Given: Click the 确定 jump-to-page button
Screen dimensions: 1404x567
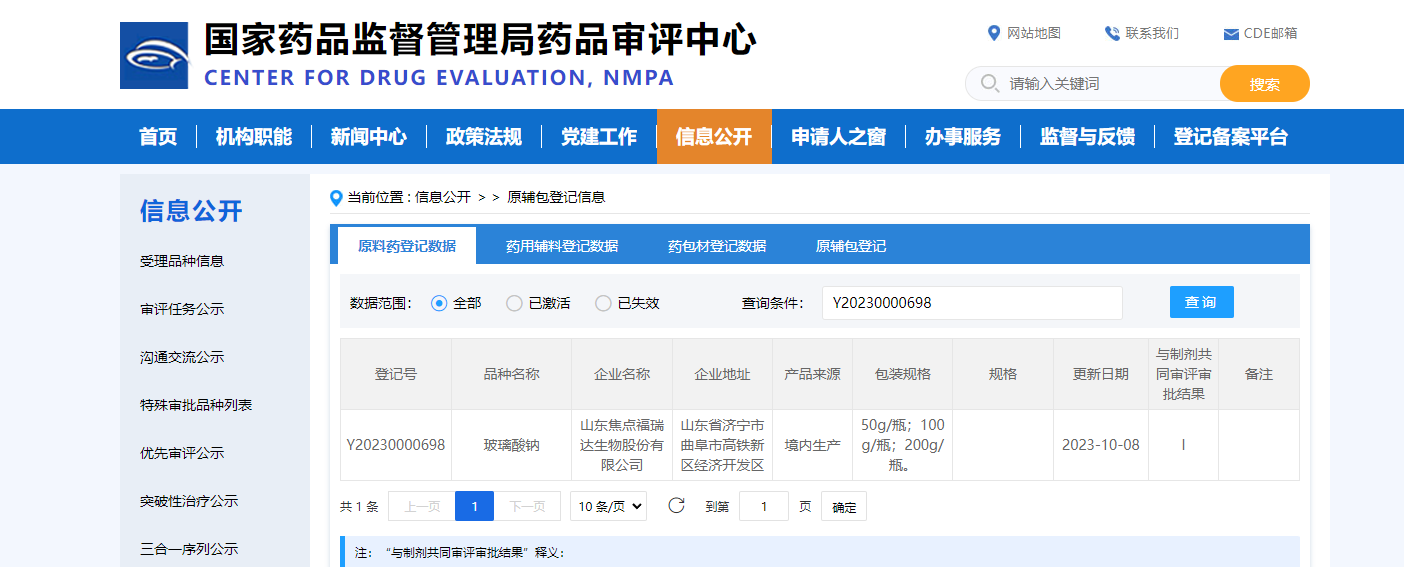Looking at the screenshot, I should pyautogui.click(x=844, y=506).
